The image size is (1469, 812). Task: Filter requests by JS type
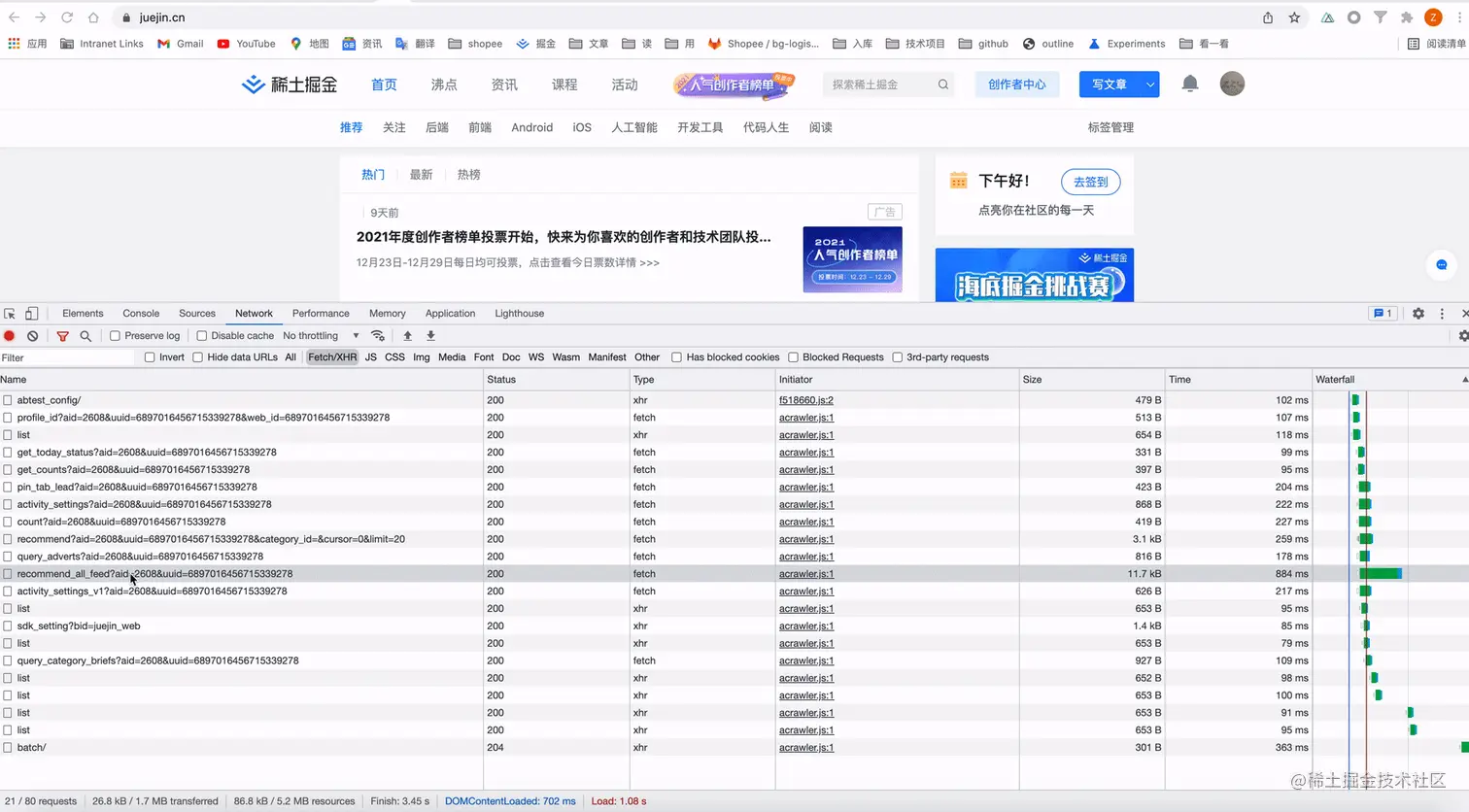click(x=371, y=357)
